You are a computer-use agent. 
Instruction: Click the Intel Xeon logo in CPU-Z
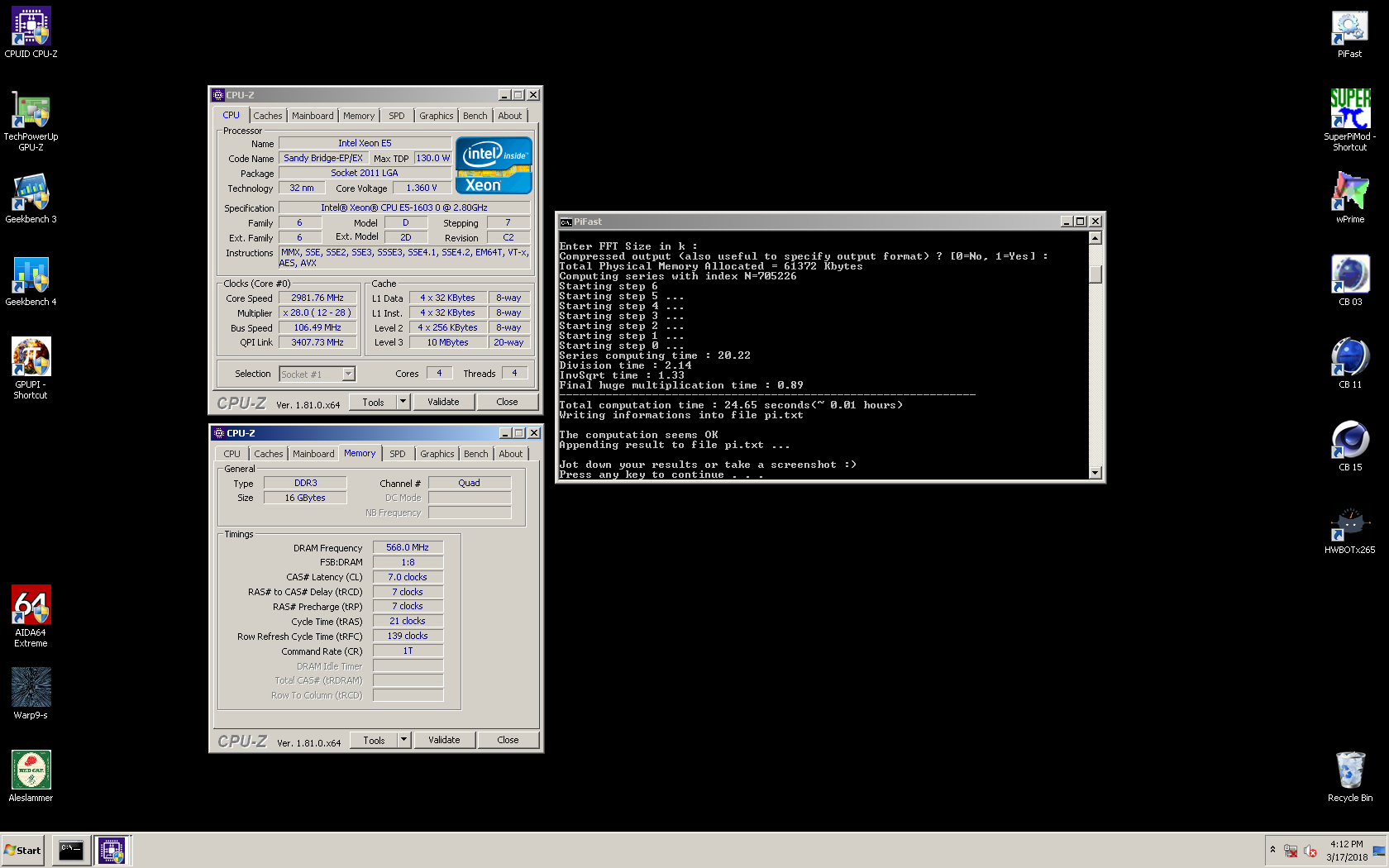494,165
